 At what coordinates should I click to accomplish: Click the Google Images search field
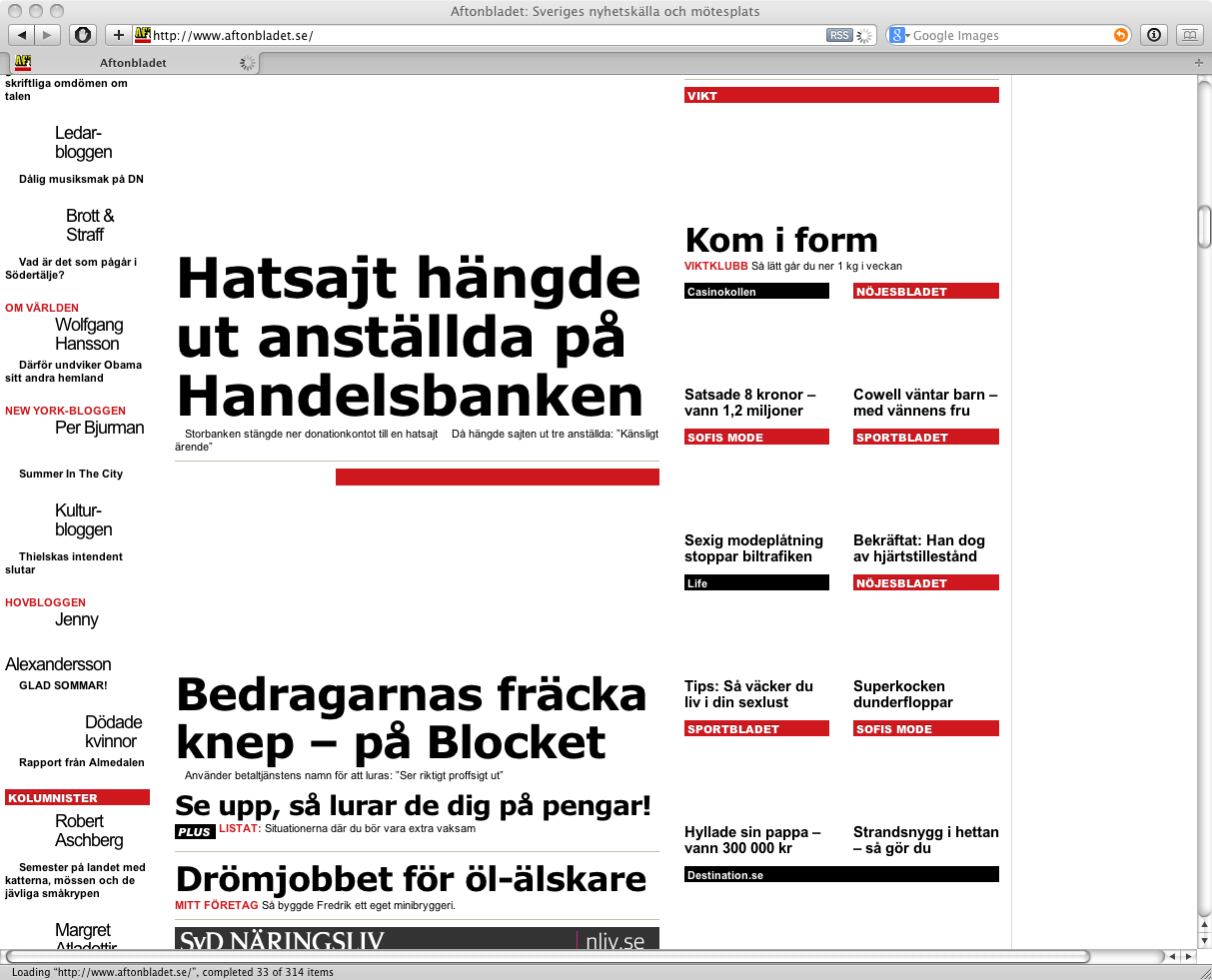(x=1011, y=35)
